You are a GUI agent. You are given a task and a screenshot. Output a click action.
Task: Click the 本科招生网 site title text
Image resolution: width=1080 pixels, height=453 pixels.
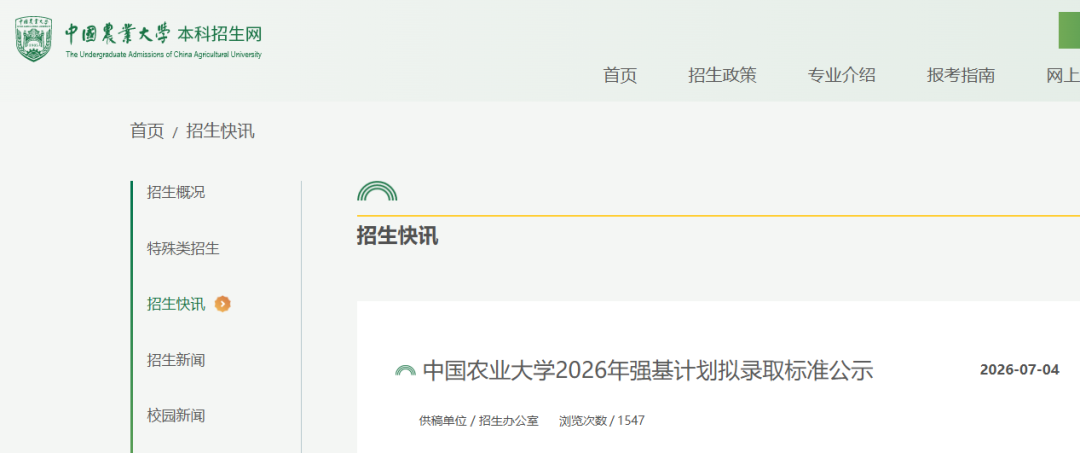click(220, 34)
